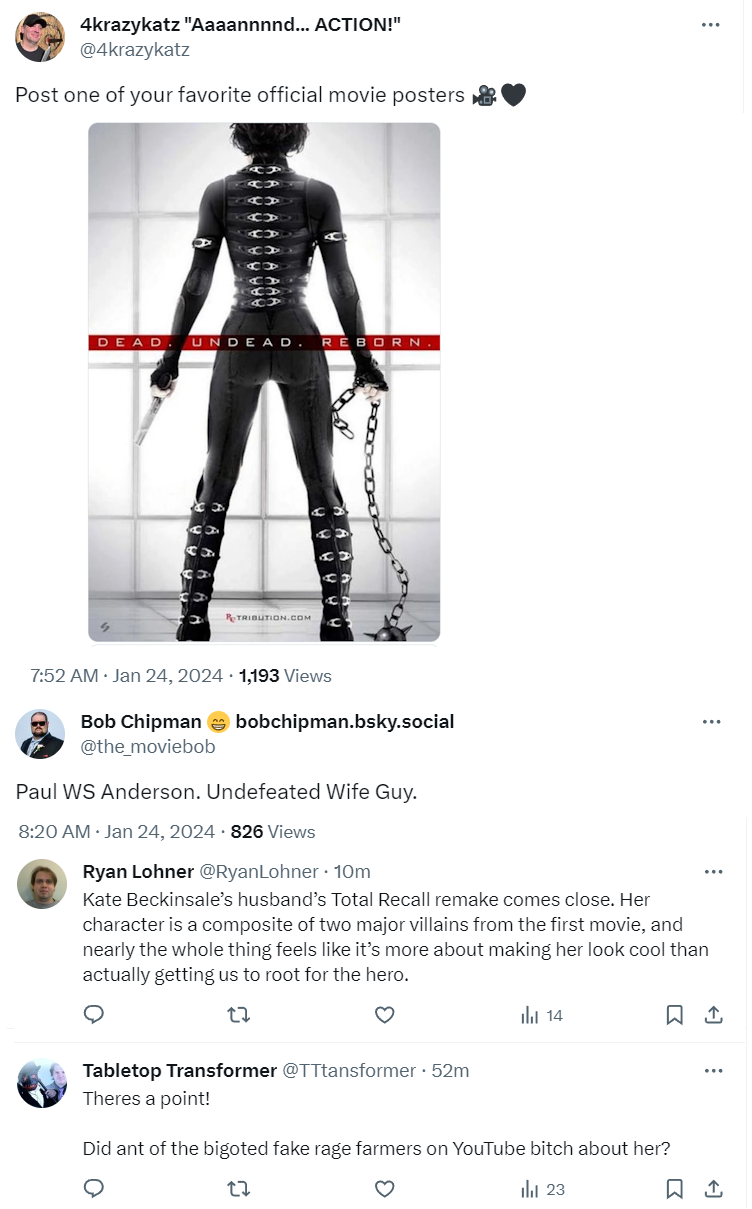
Task: Retweet Tabletop Transformer's reply
Action: (239, 1189)
